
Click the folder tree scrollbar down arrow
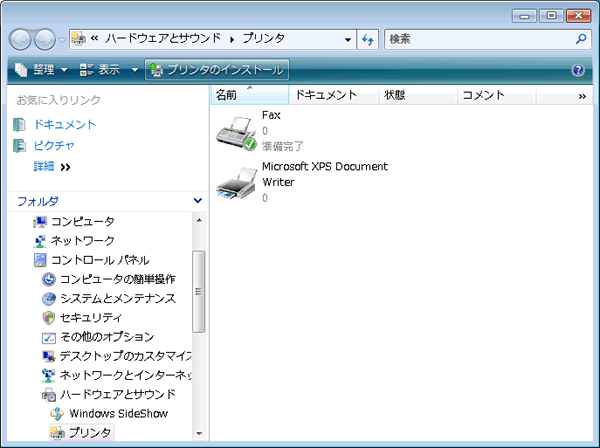coord(199,433)
